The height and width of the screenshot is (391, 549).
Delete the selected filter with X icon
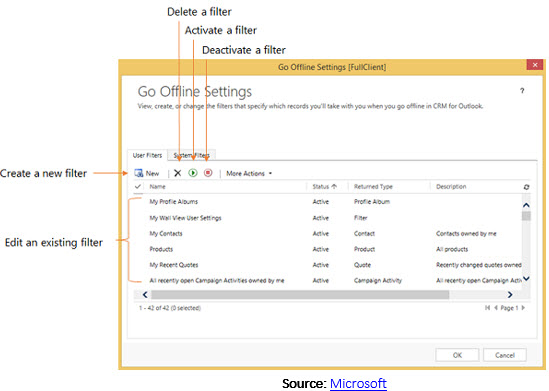(x=178, y=173)
